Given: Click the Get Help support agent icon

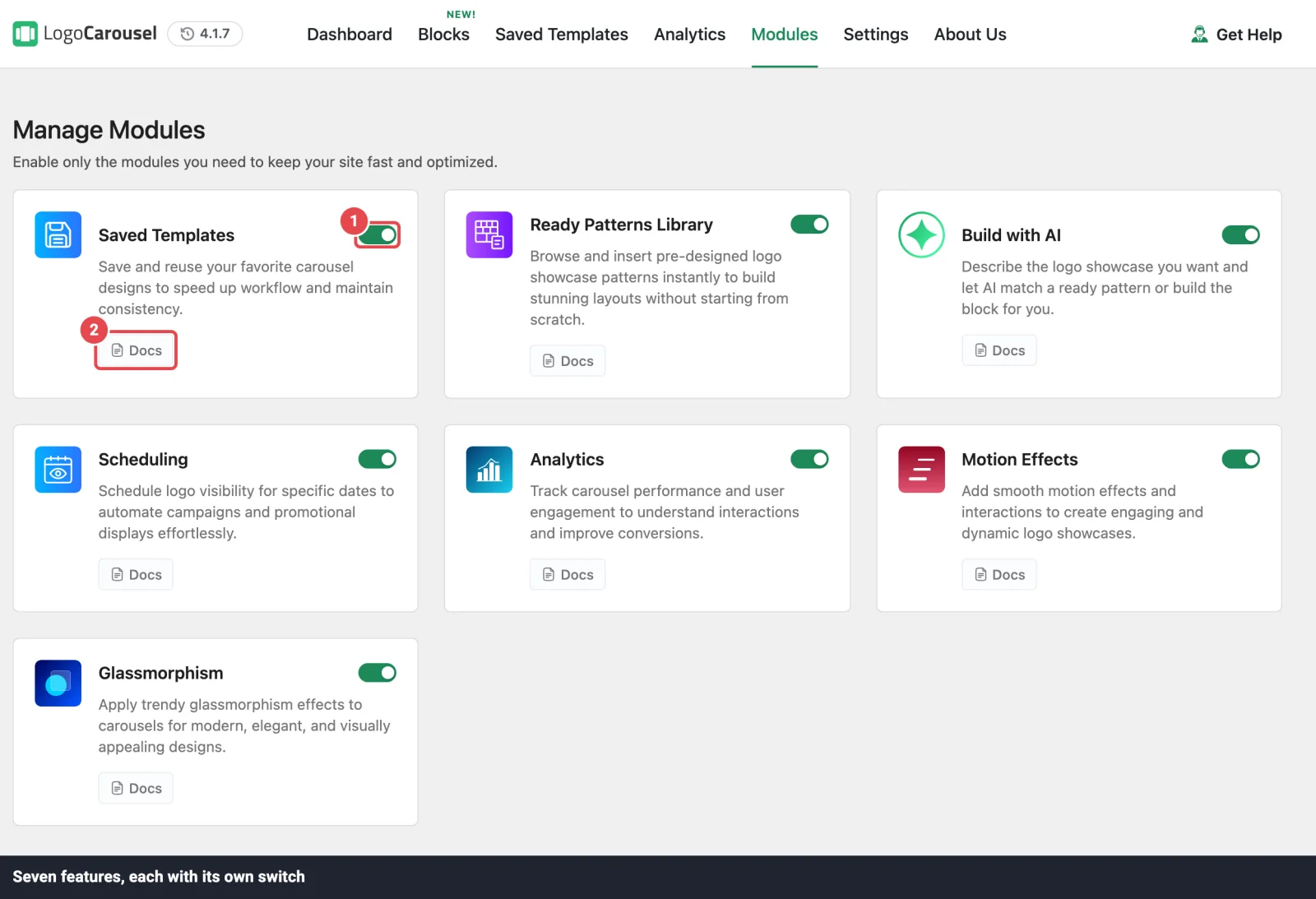Looking at the screenshot, I should [1200, 34].
